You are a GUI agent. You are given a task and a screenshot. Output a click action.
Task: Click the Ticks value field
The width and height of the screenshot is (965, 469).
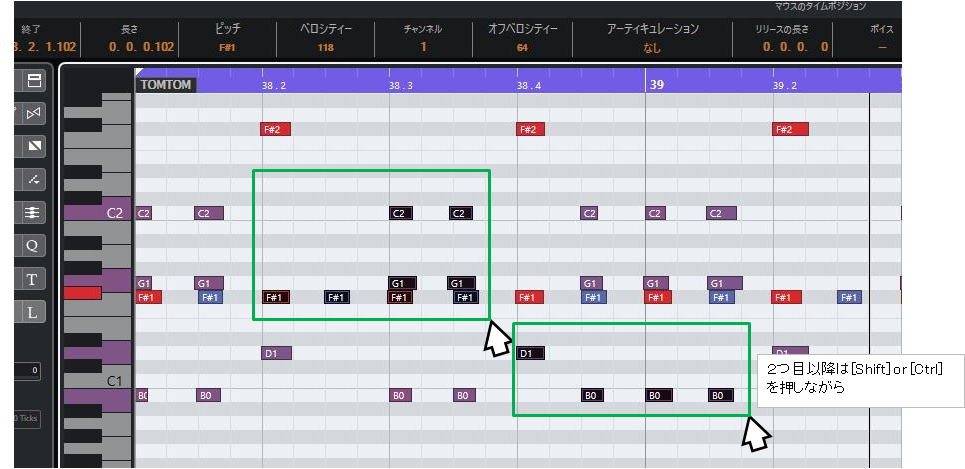28,418
